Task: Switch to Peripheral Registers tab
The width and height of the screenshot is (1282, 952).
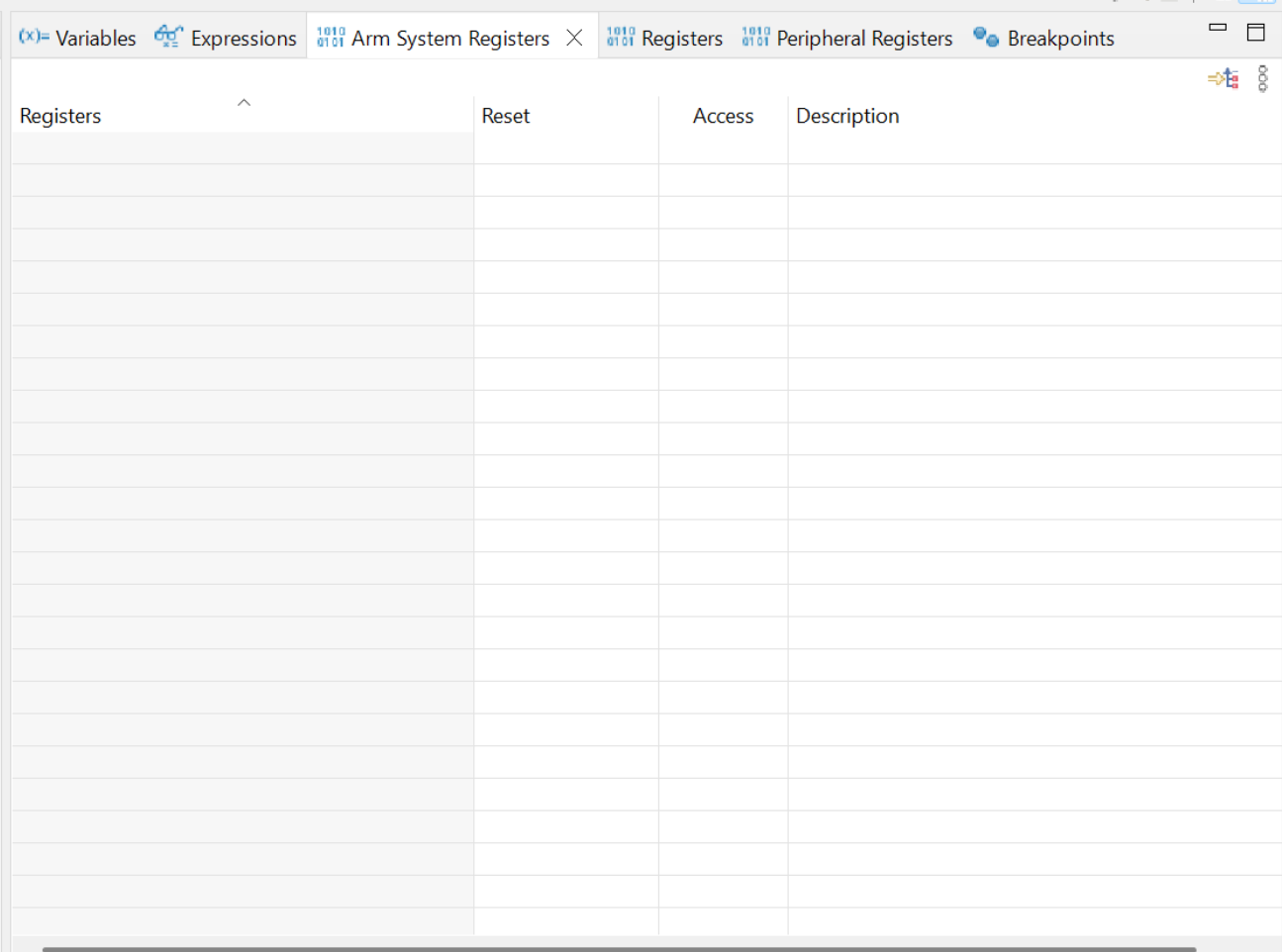Action: (847, 38)
